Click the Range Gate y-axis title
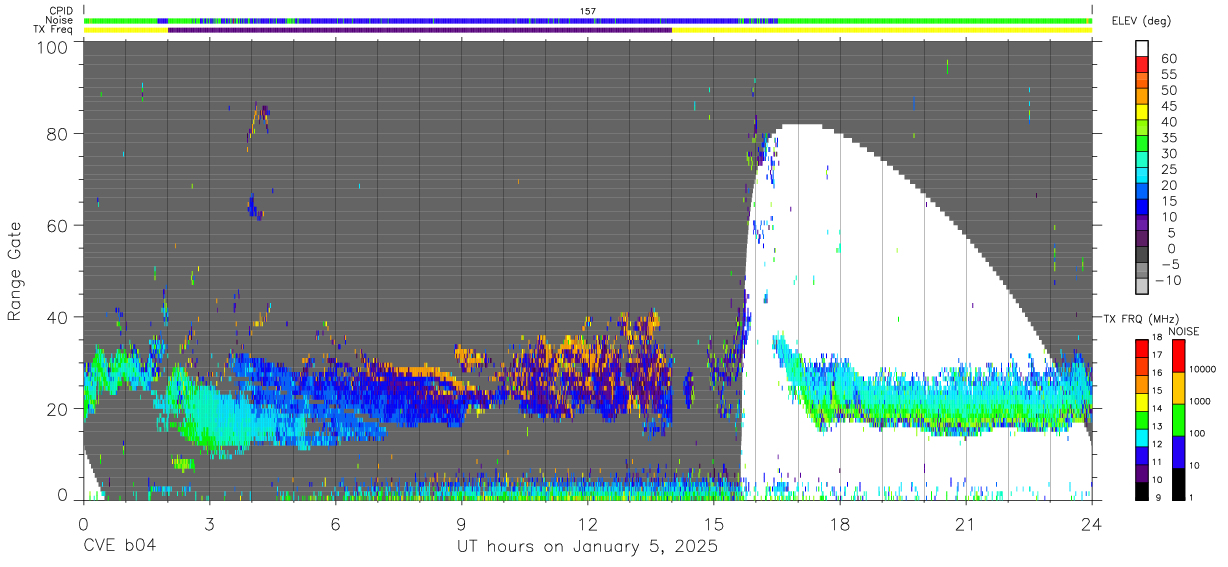 click(x=15, y=270)
